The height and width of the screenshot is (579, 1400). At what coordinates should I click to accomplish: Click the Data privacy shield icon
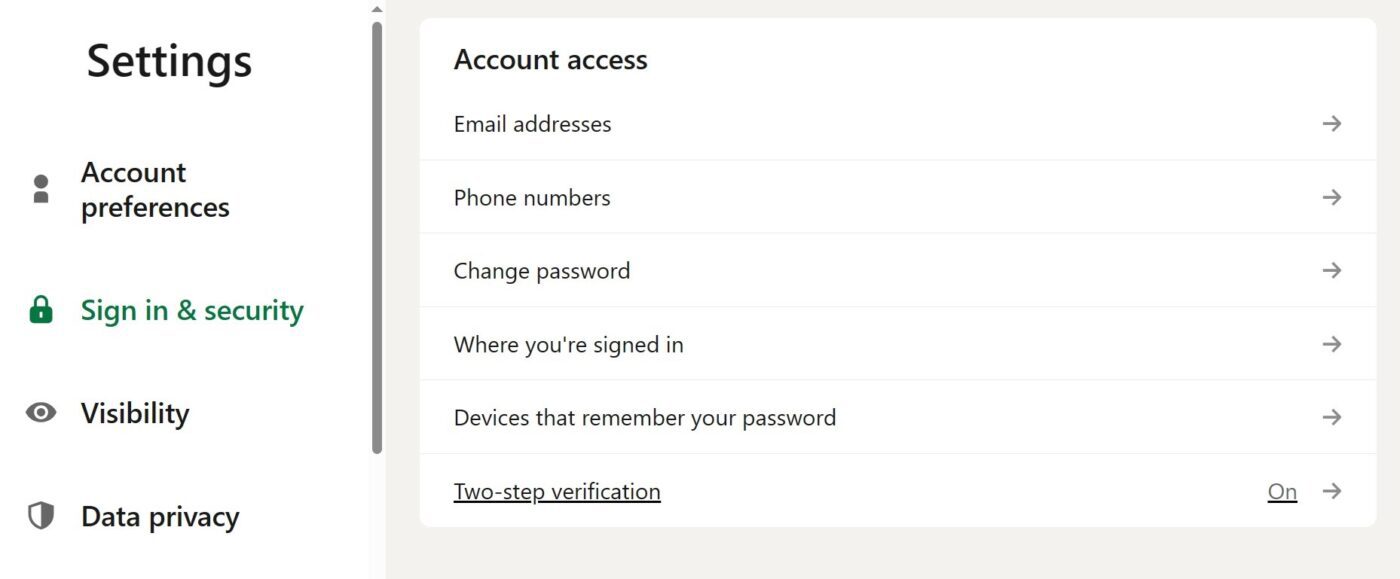(x=41, y=516)
